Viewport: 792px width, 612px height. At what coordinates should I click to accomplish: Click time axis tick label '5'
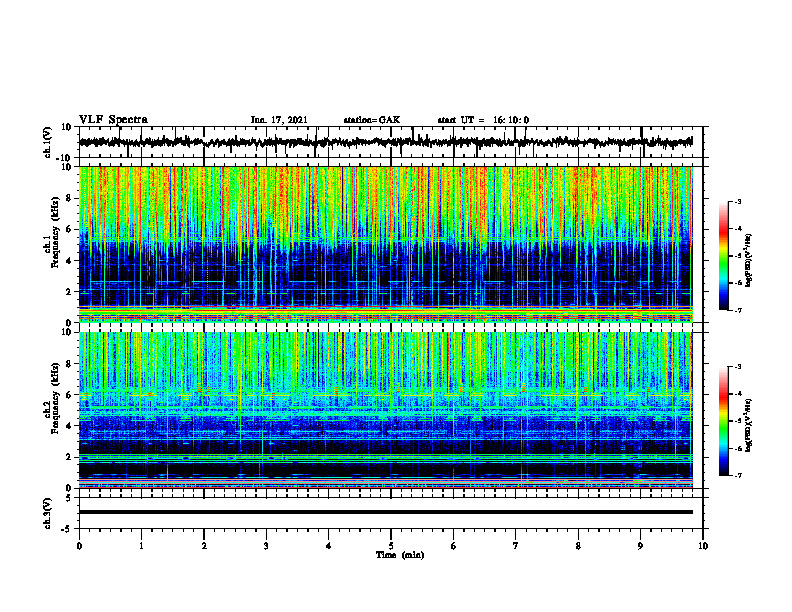point(391,546)
